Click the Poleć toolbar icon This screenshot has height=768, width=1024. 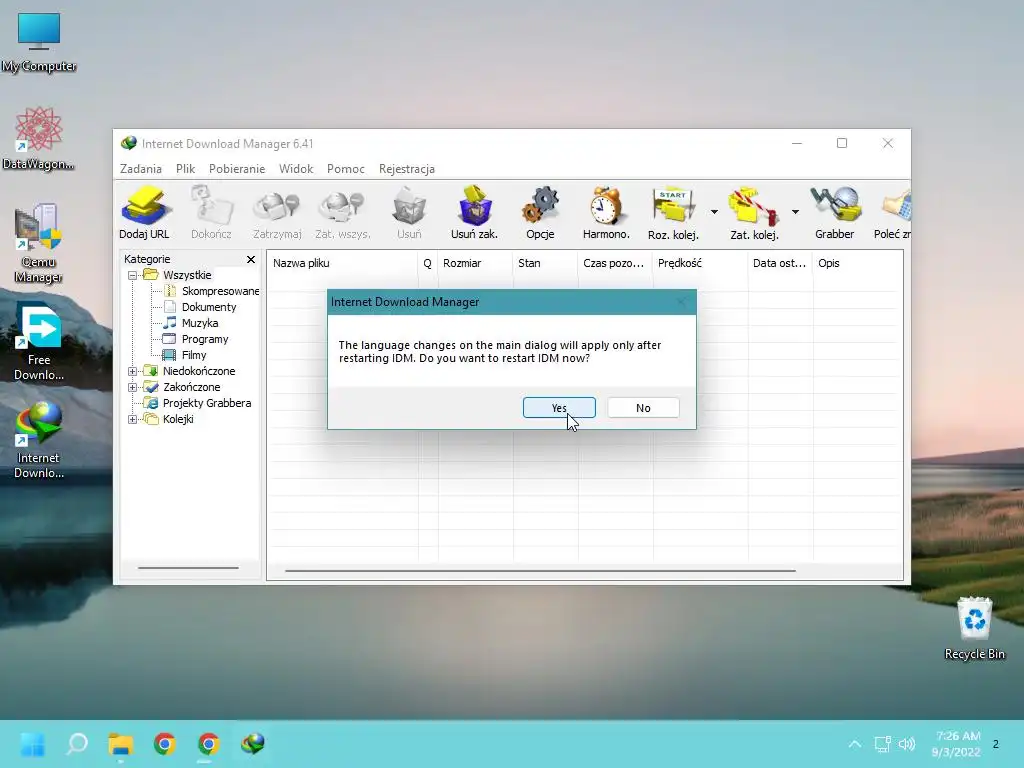pos(892,212)
